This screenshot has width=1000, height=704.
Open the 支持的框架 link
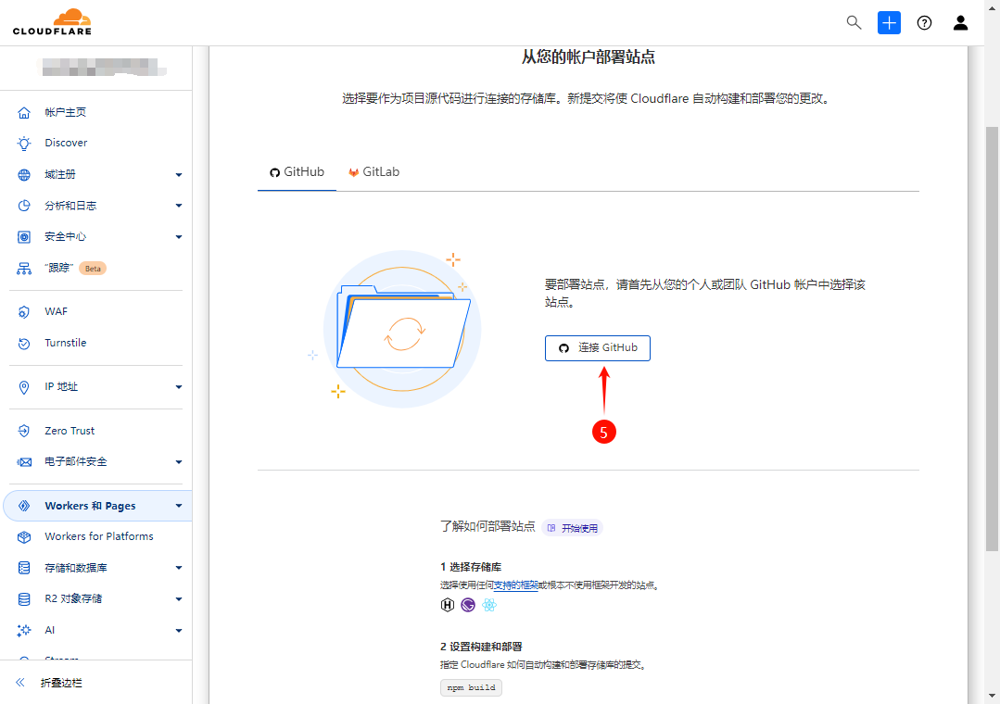515,585
